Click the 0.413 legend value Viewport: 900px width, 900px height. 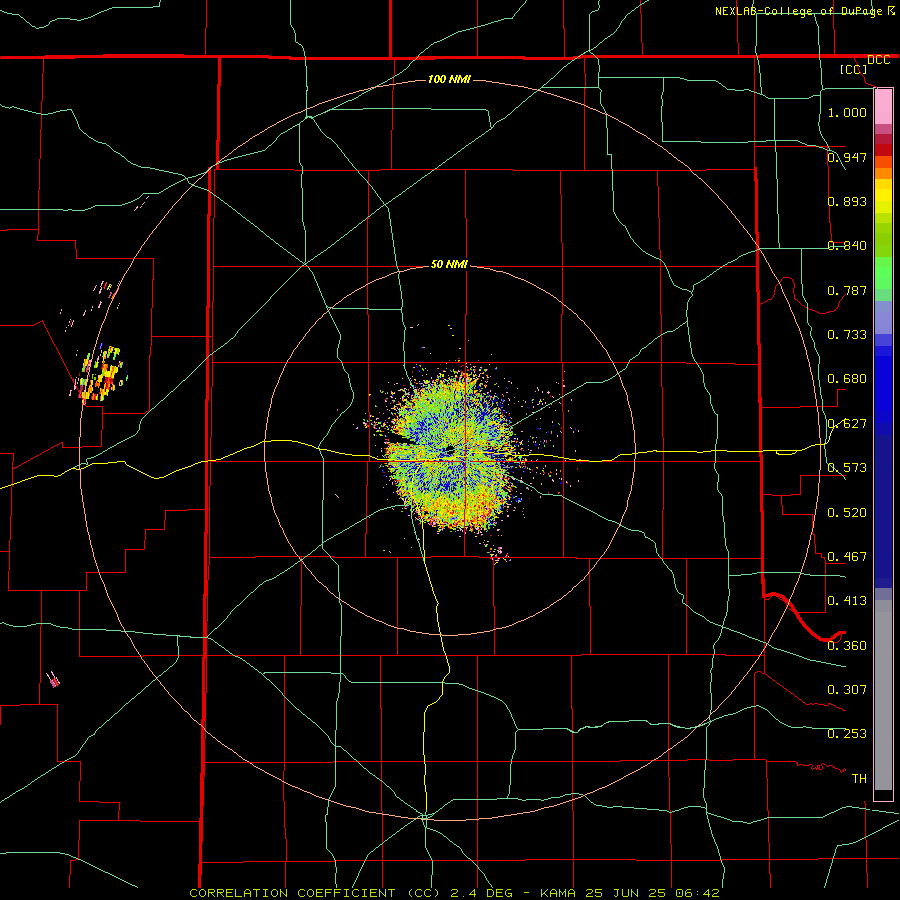pos(847,600)
